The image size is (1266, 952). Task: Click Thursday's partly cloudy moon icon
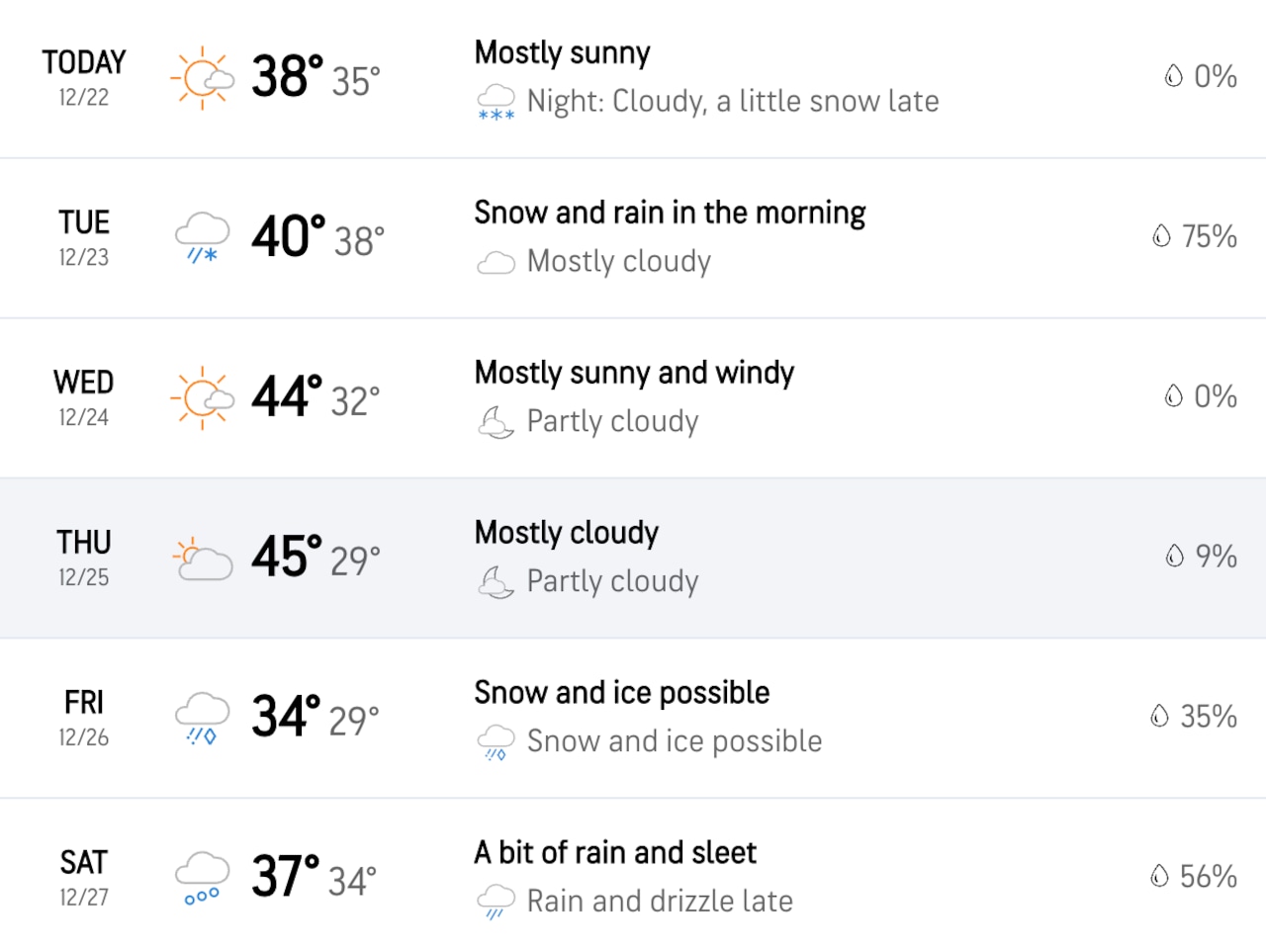coord(496,581)
